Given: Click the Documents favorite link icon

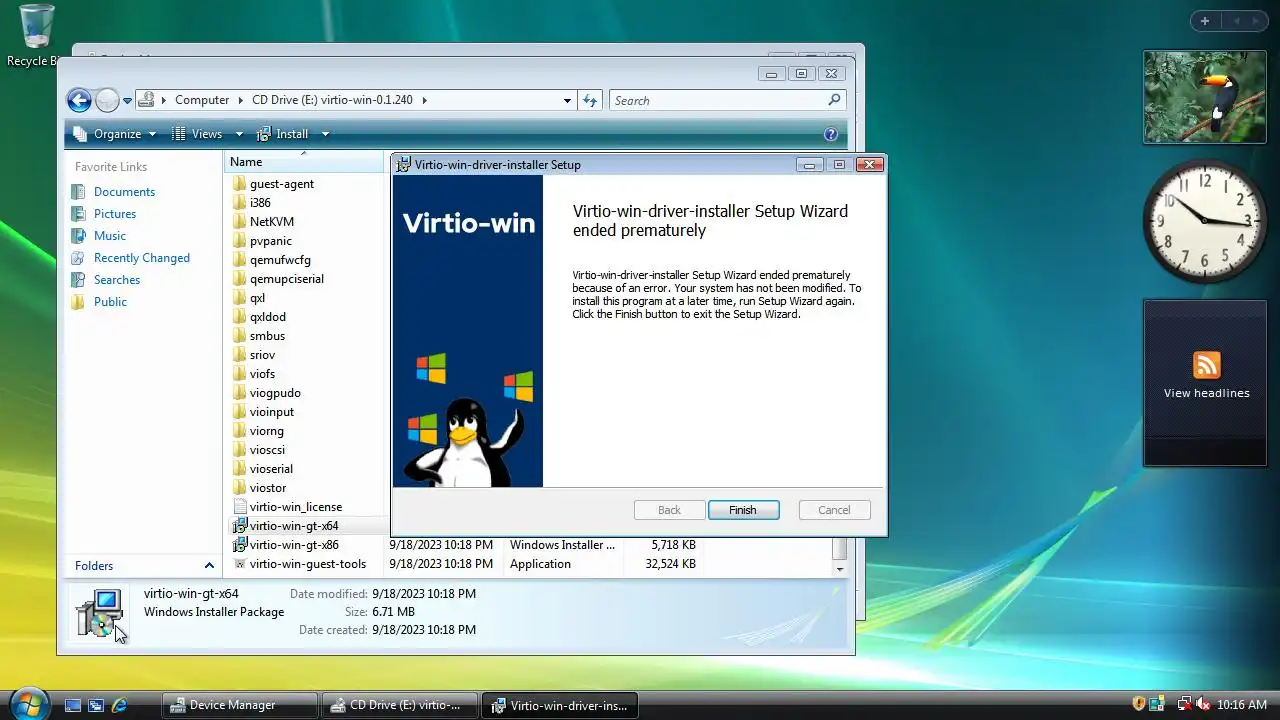Looking at the screenshot, I should click(79, 192).
